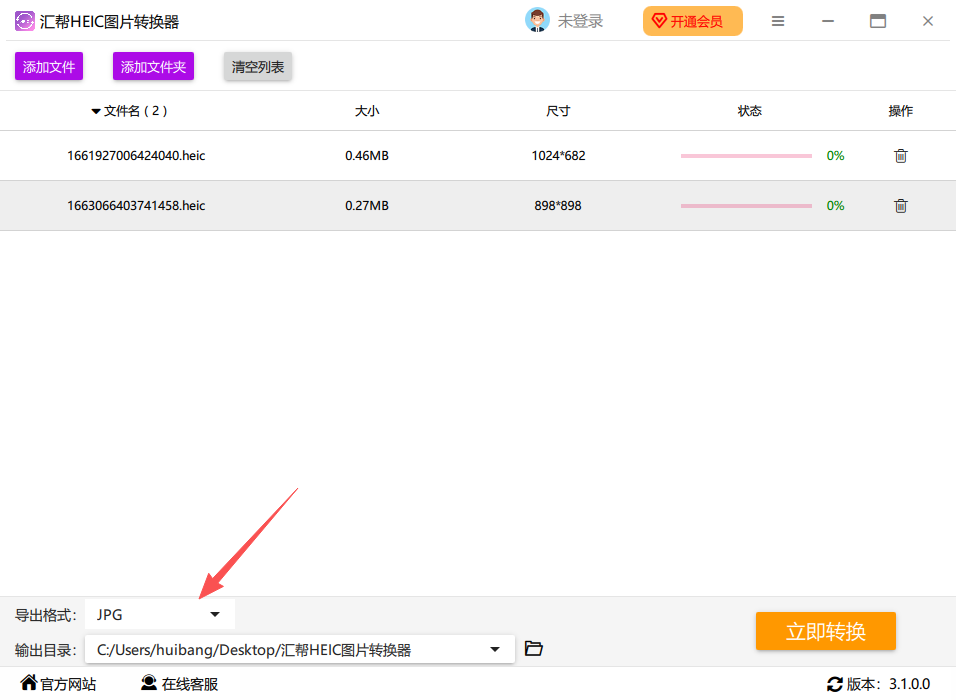Select the 1663066403741458.heic row
The width and height of the screenshot is (956, 700).
[478, 206]
